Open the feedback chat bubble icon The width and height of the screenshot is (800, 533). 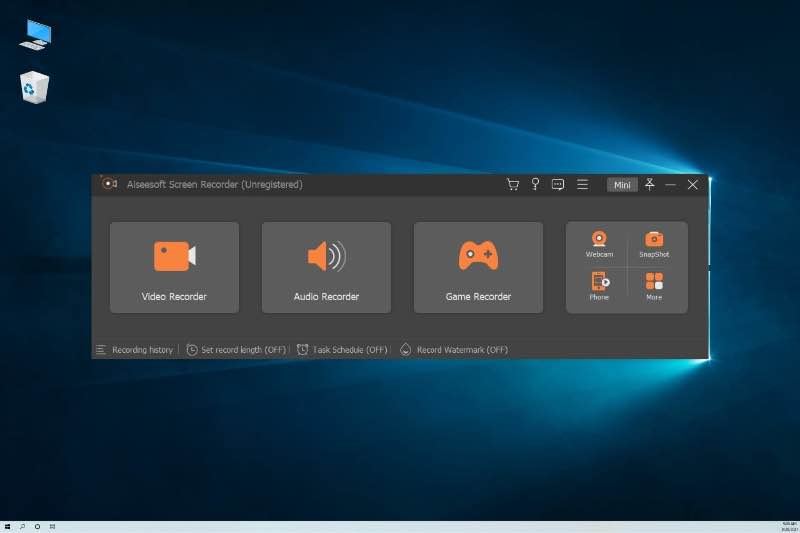coord(558,185)
